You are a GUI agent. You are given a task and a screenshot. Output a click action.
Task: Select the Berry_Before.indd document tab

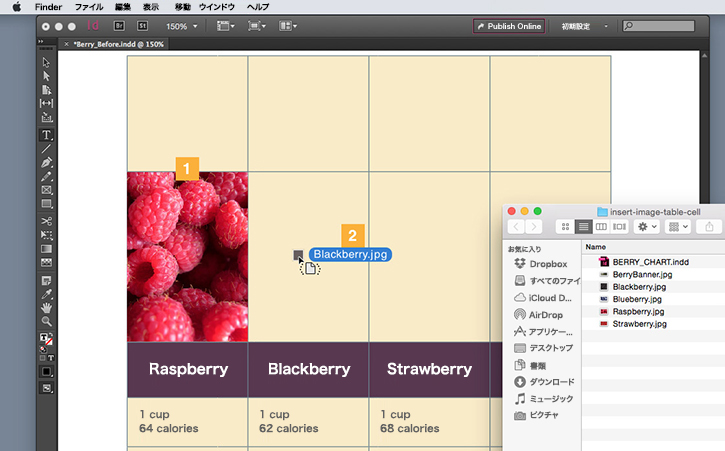[118, 44]
